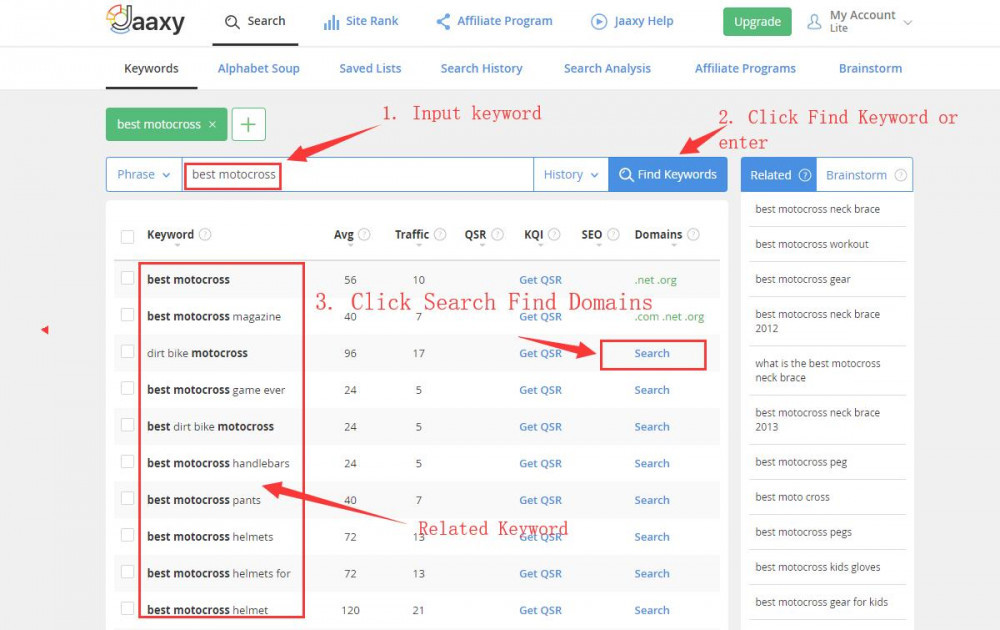Check the box for best dirt bike motocross
This screenshot has height=630, width=1000.
128,425
